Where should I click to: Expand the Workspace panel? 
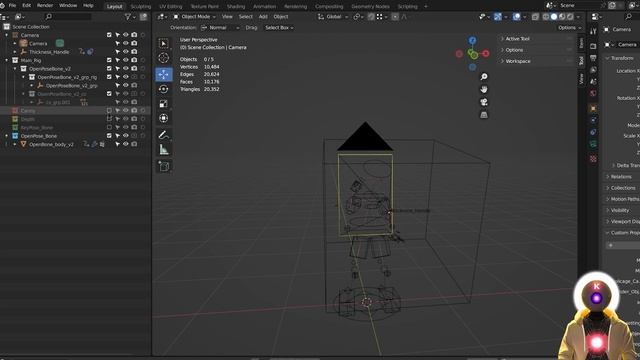518,61
